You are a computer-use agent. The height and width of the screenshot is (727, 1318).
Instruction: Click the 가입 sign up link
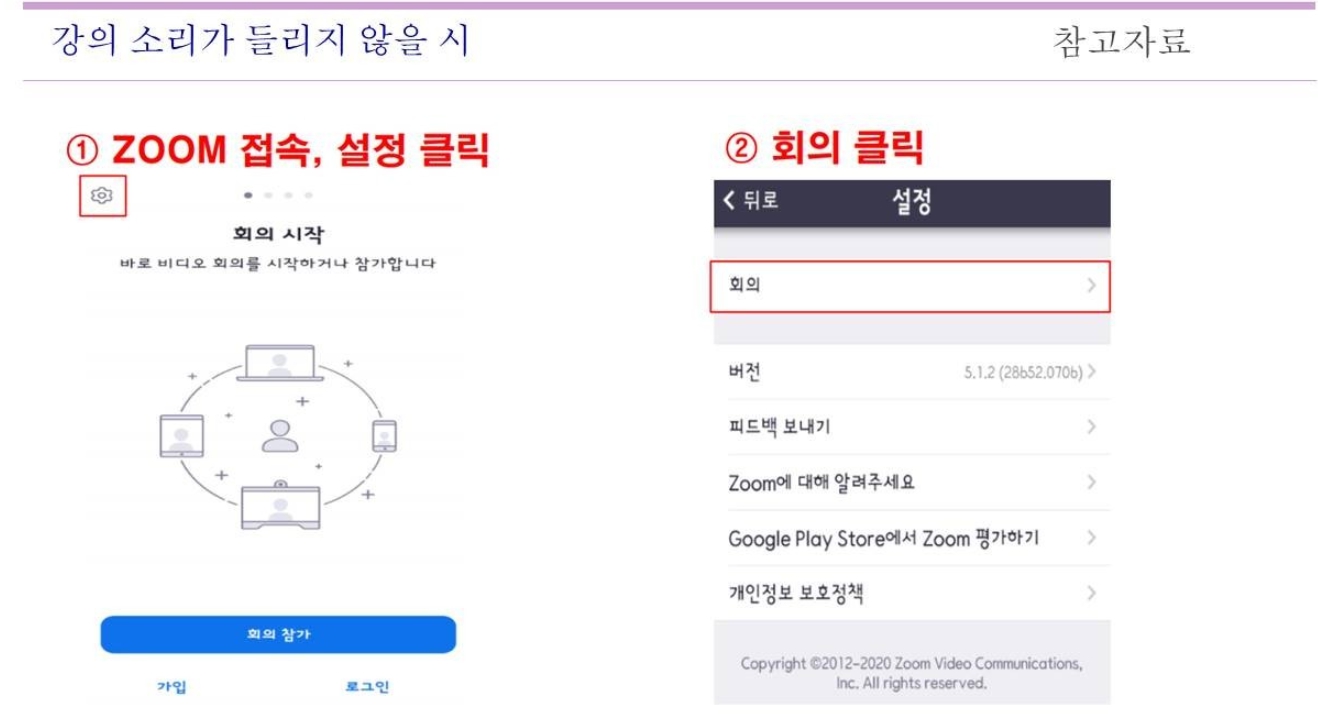click(x=172, y=687)
